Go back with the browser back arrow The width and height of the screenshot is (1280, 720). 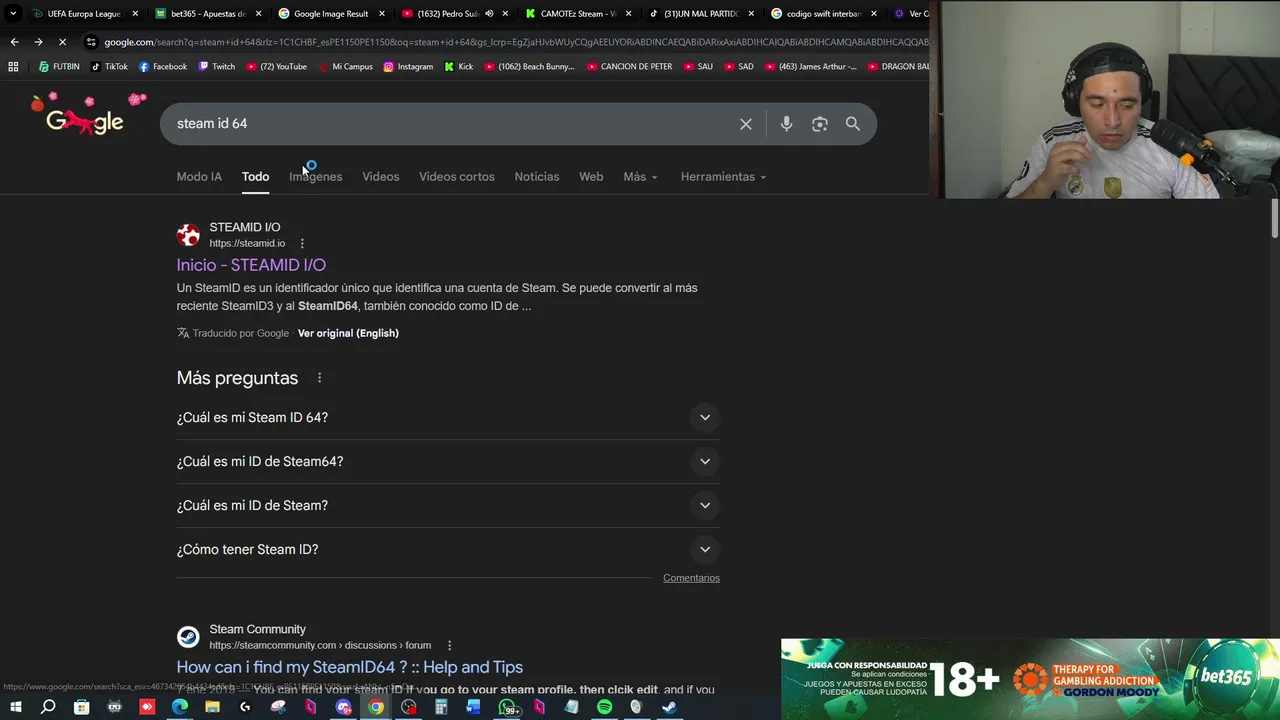click(x=14, y=42)
